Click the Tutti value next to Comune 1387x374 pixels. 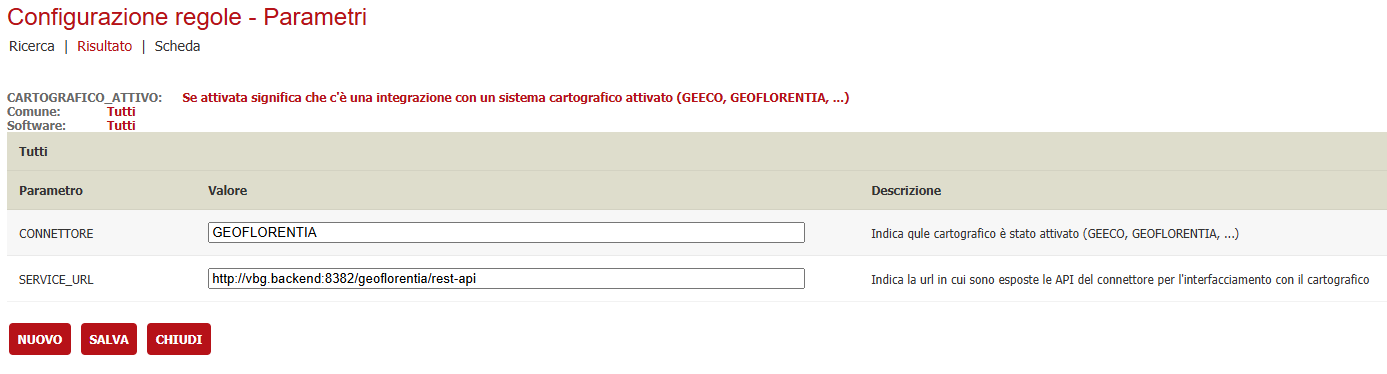[x=121, y=112]
